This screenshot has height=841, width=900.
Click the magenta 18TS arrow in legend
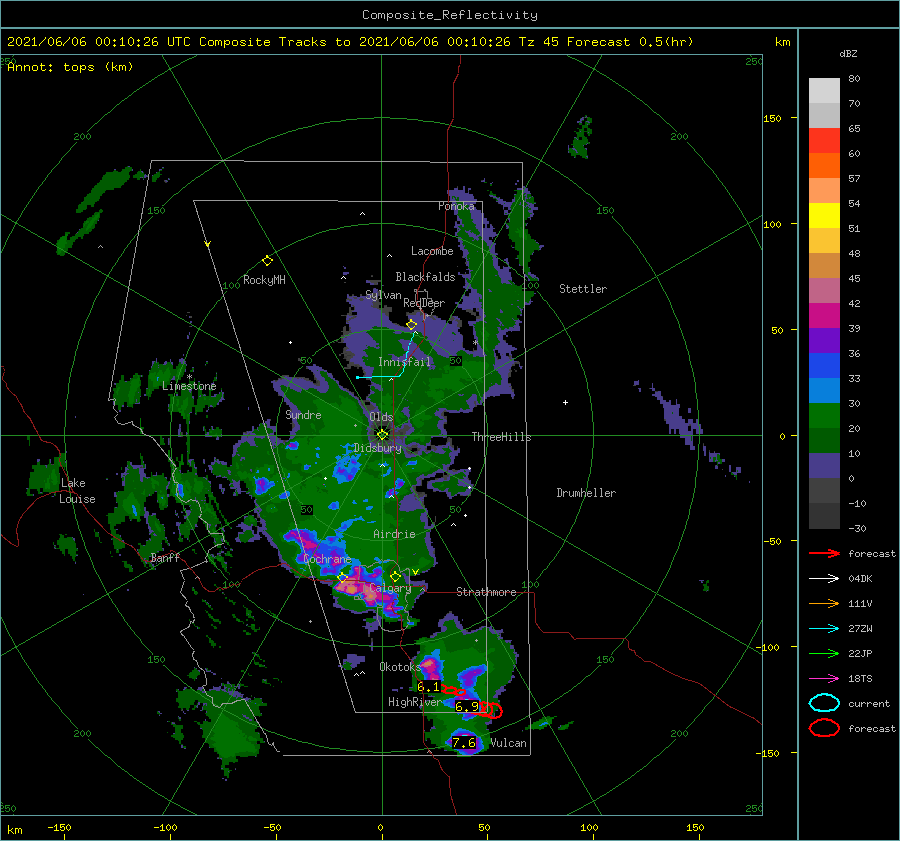[x=824, y=679]
